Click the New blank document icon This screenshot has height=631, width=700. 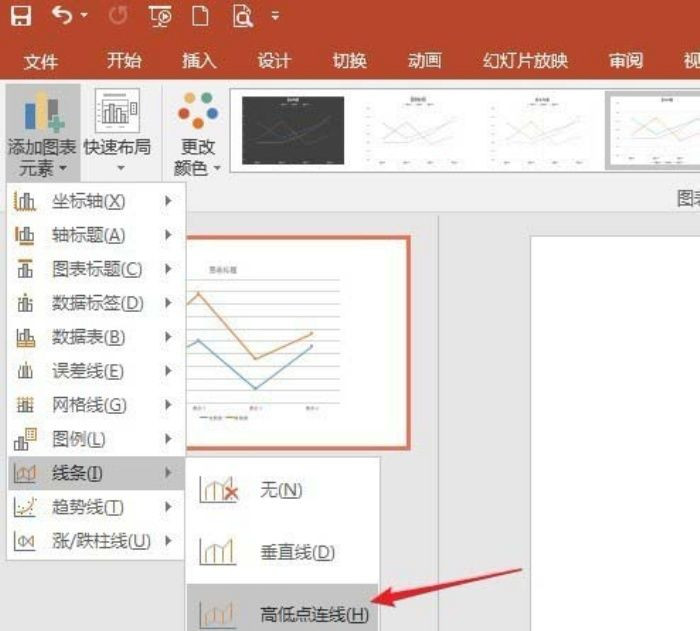coord(200,17)
